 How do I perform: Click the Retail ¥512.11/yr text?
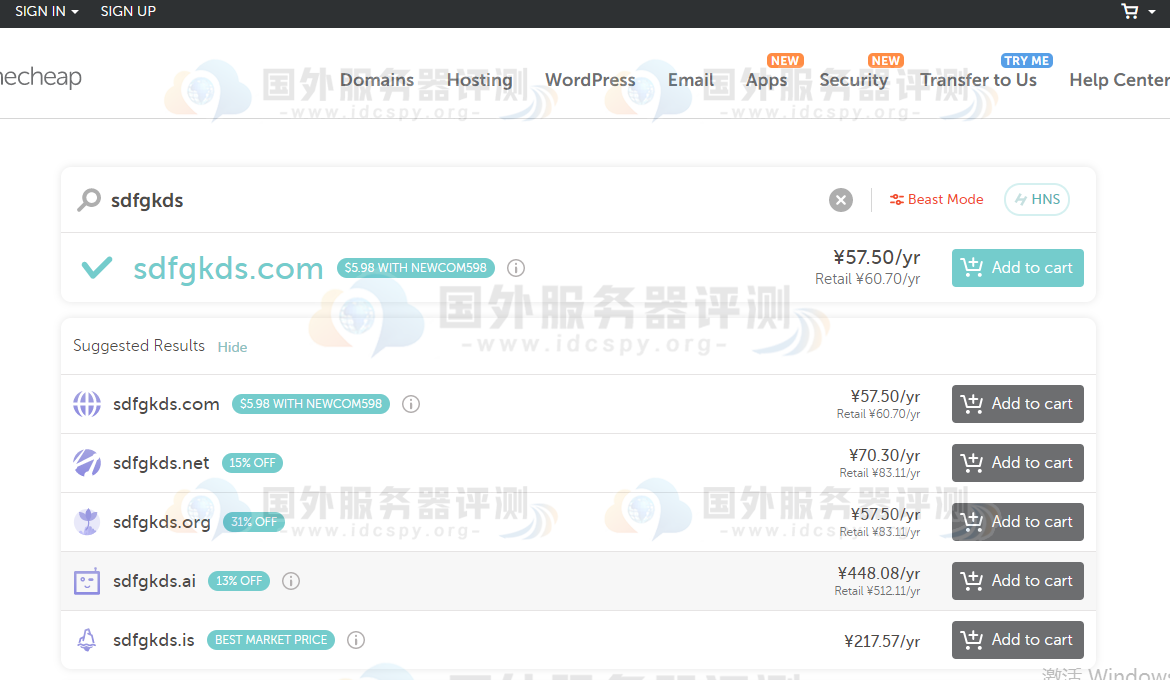pyautogui.click(x=878, y=591)
